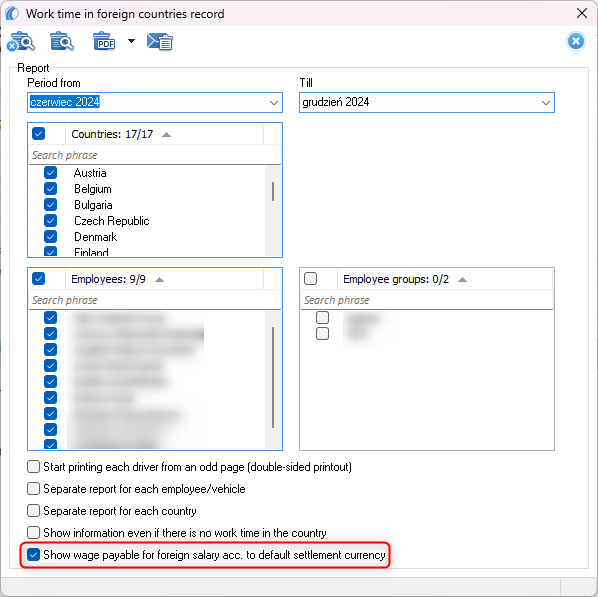Check the second employee group checkbox
598x597 pixels.
pos(322,334)
